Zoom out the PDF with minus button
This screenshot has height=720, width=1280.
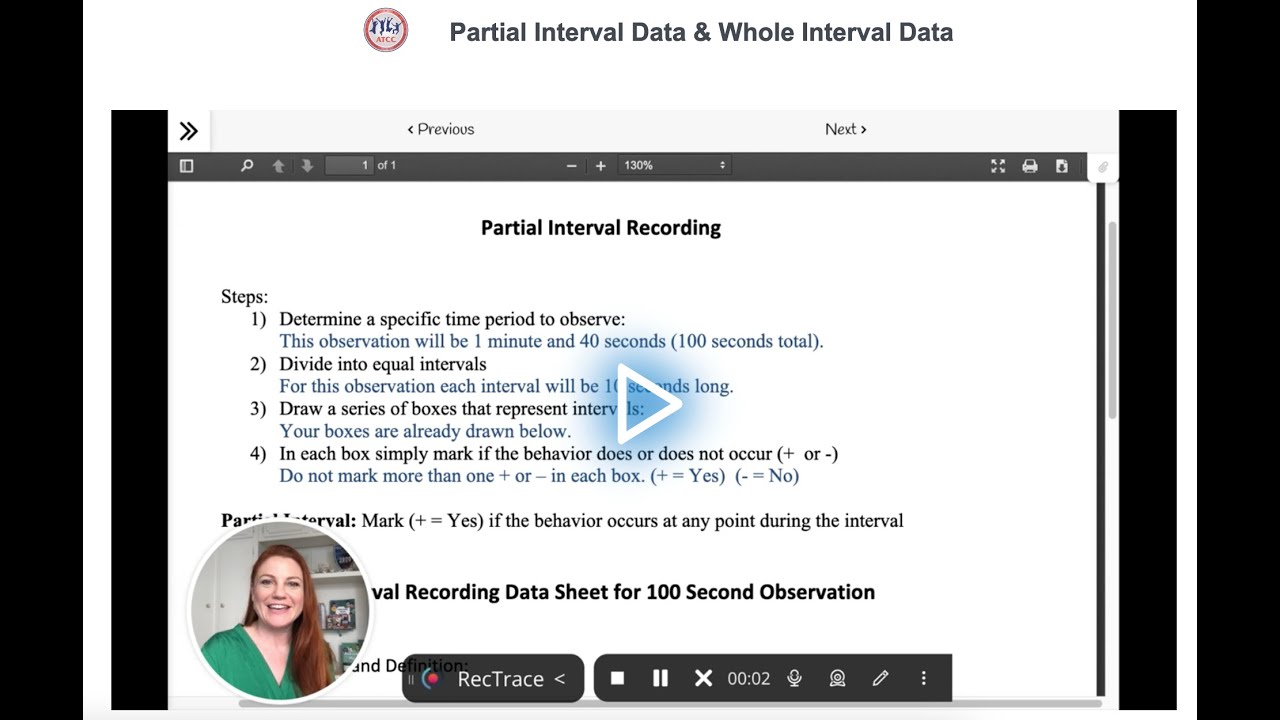pos(571,166)
